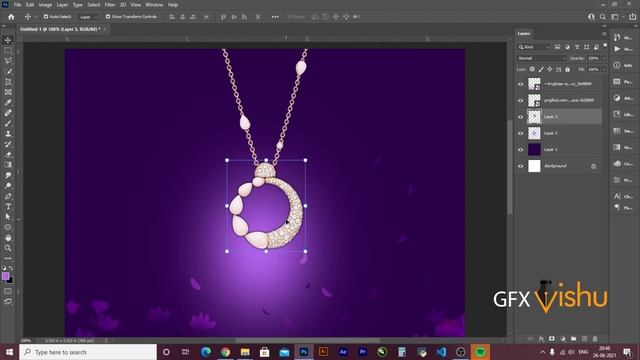Open the Window menu
The height and width of the screenshot is (360, 640).
[x=154, y=5]
